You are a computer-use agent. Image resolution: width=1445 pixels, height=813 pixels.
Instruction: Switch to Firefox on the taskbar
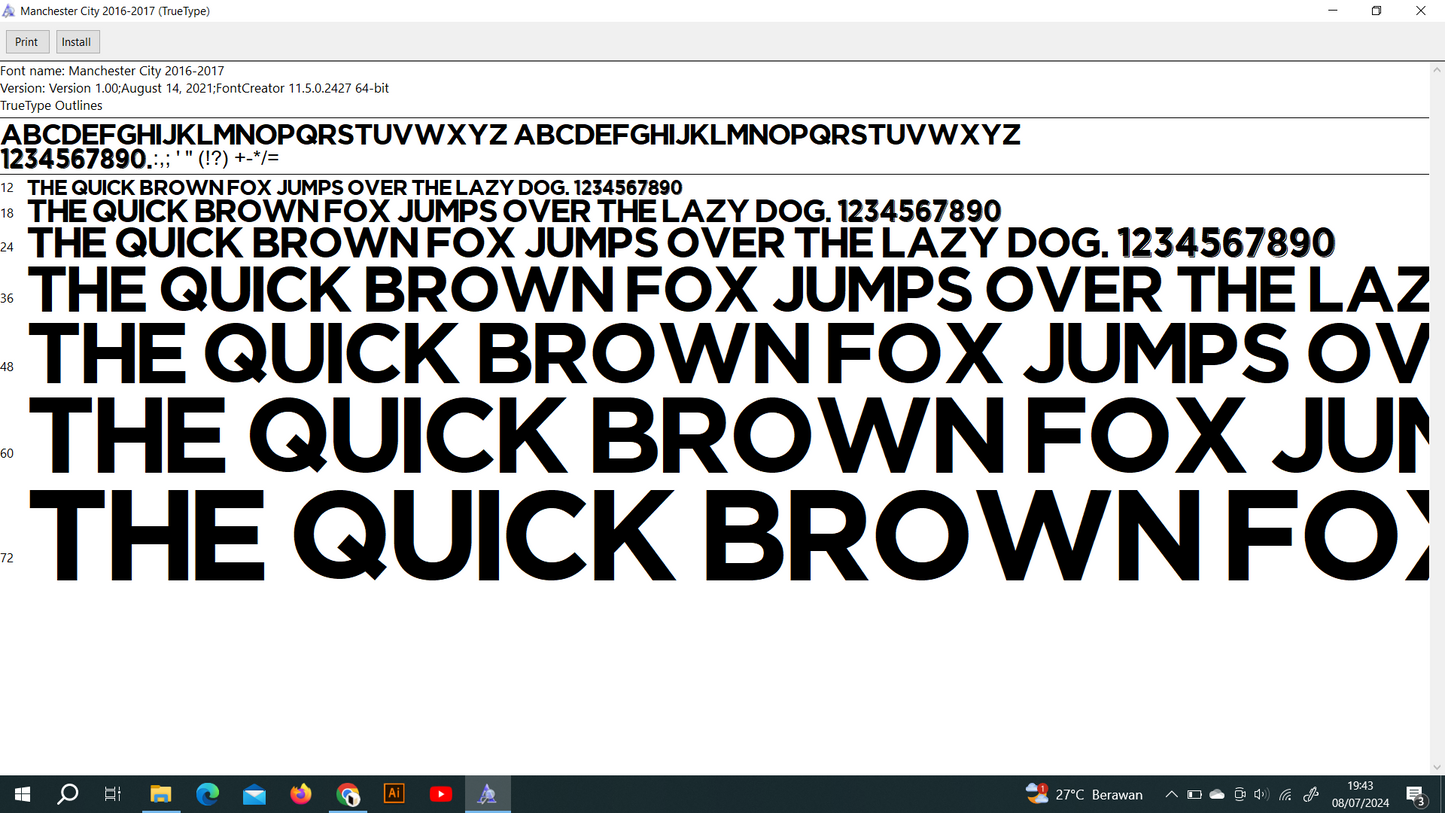point(301,795)
